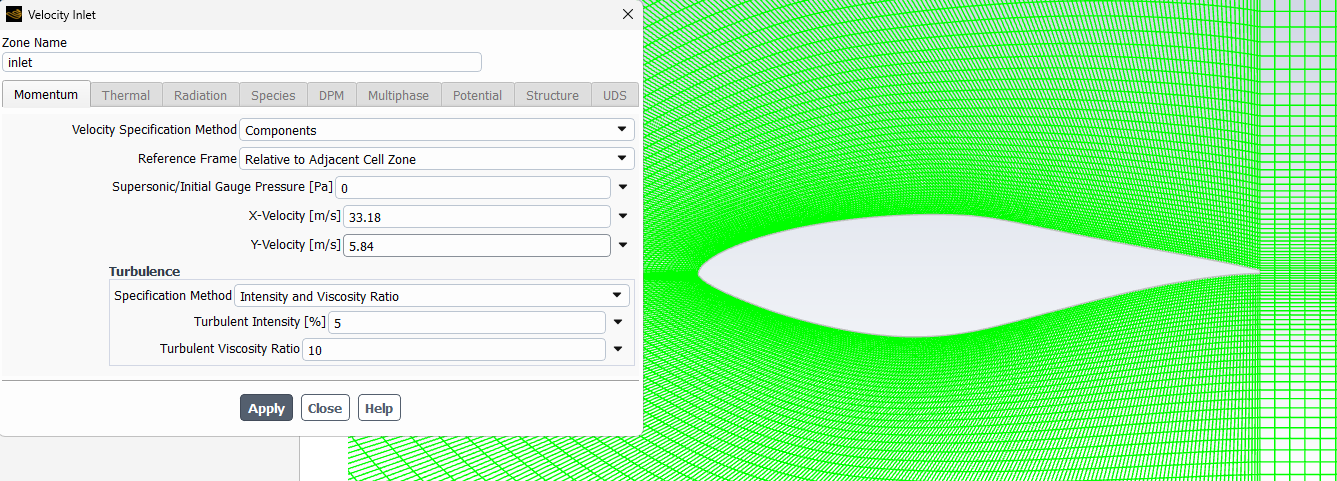Switch to the Momentum tab
1337x481 pixels.
(x=46, y=95)
